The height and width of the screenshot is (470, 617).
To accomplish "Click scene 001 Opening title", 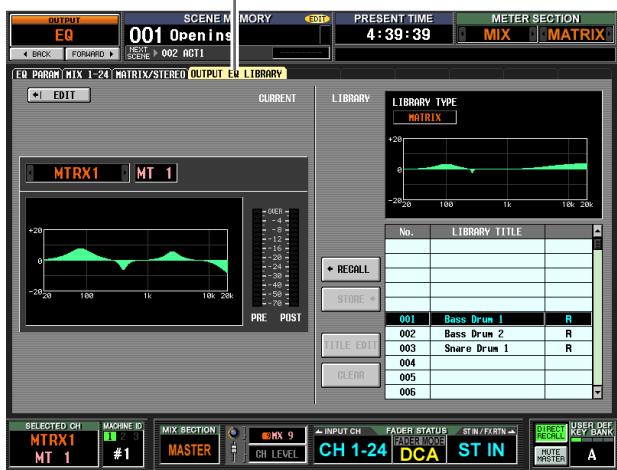I will [181, 35].
